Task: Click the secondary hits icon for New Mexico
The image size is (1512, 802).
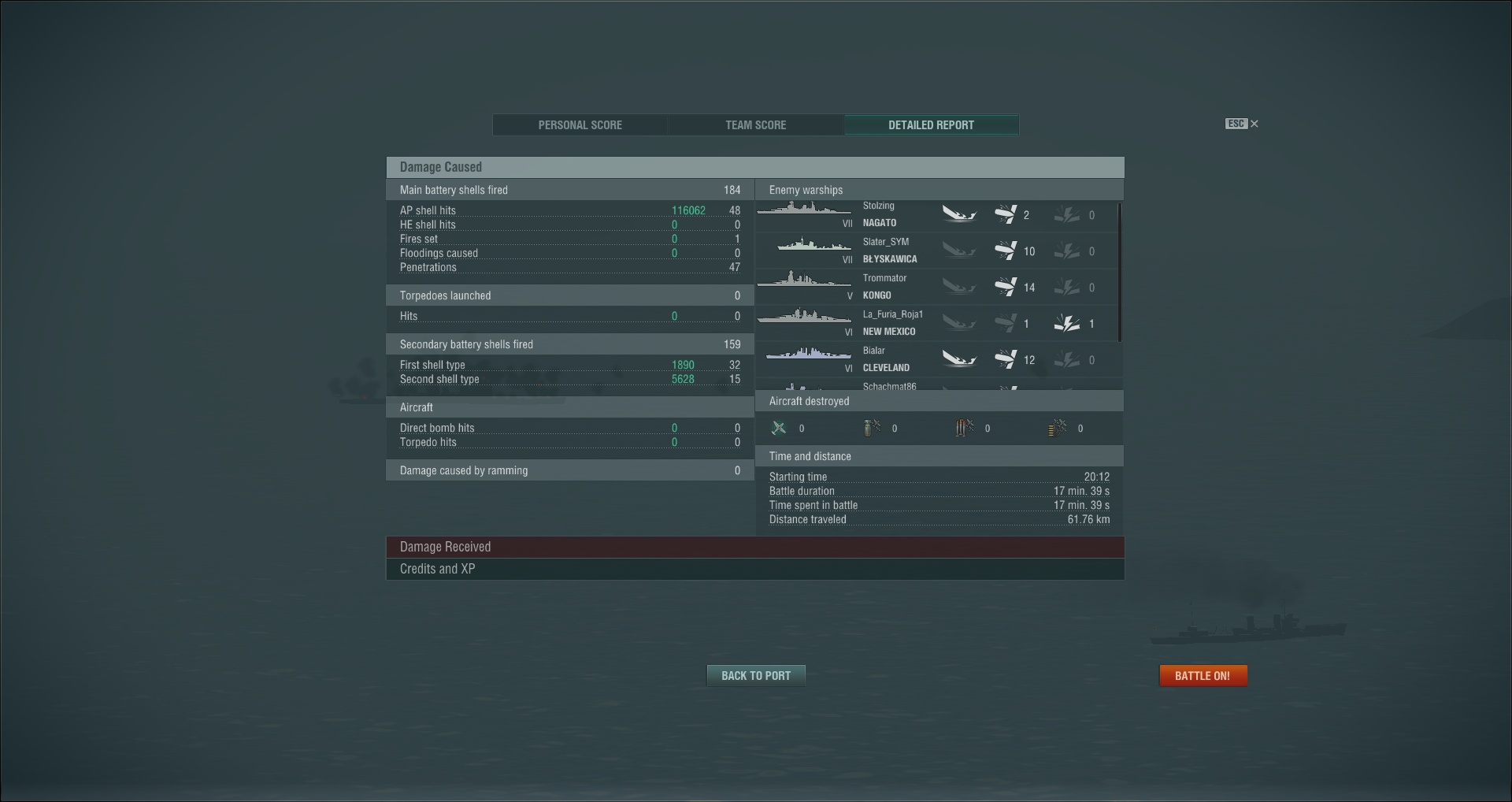Action: click(1067, 323)
